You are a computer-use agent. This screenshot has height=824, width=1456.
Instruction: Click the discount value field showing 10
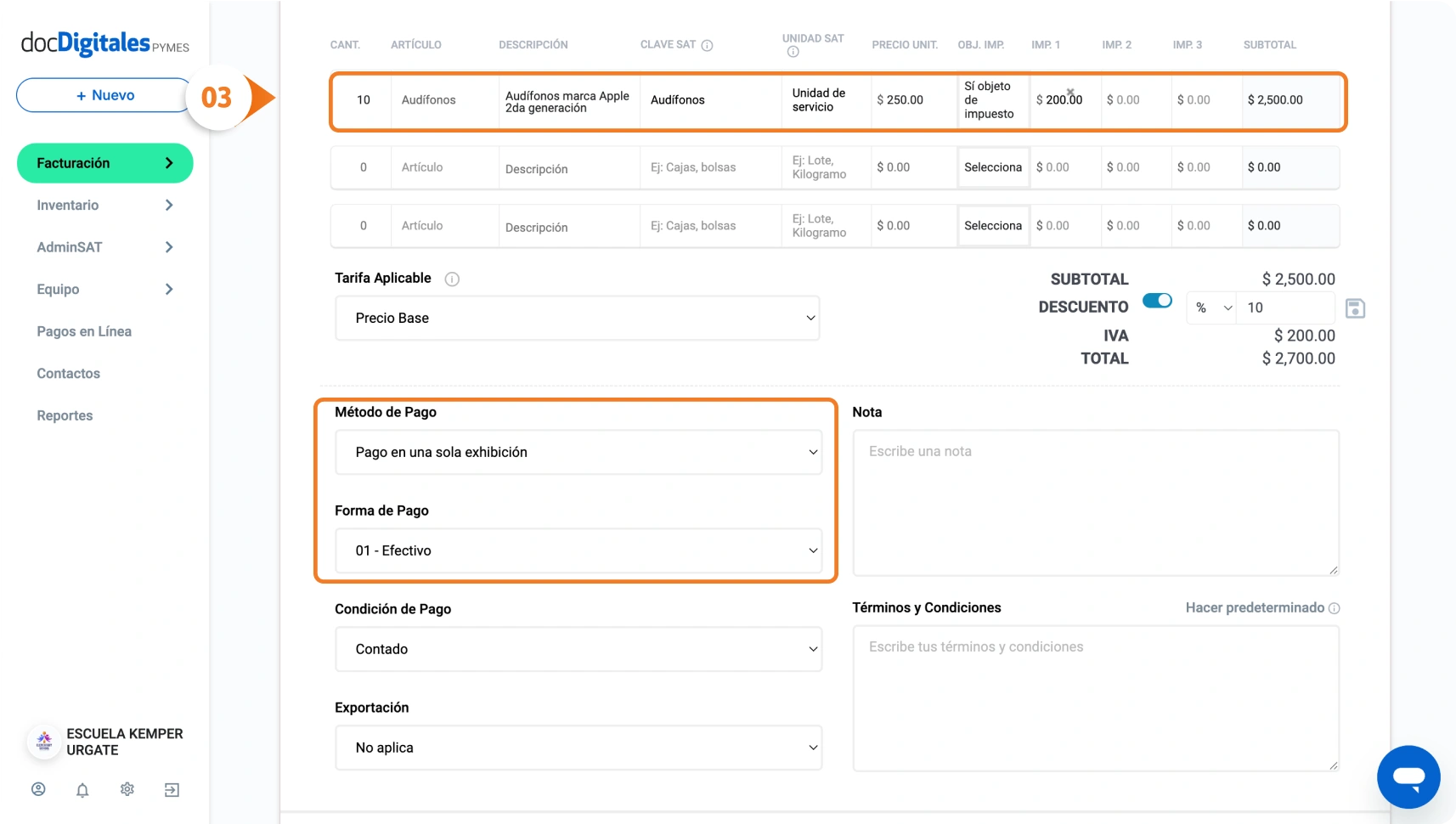[1284, 308]
